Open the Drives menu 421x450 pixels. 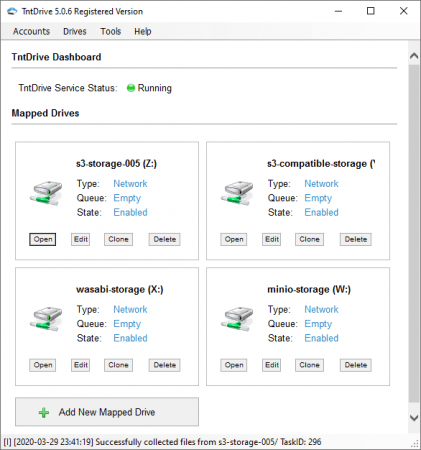pos(75,31)
